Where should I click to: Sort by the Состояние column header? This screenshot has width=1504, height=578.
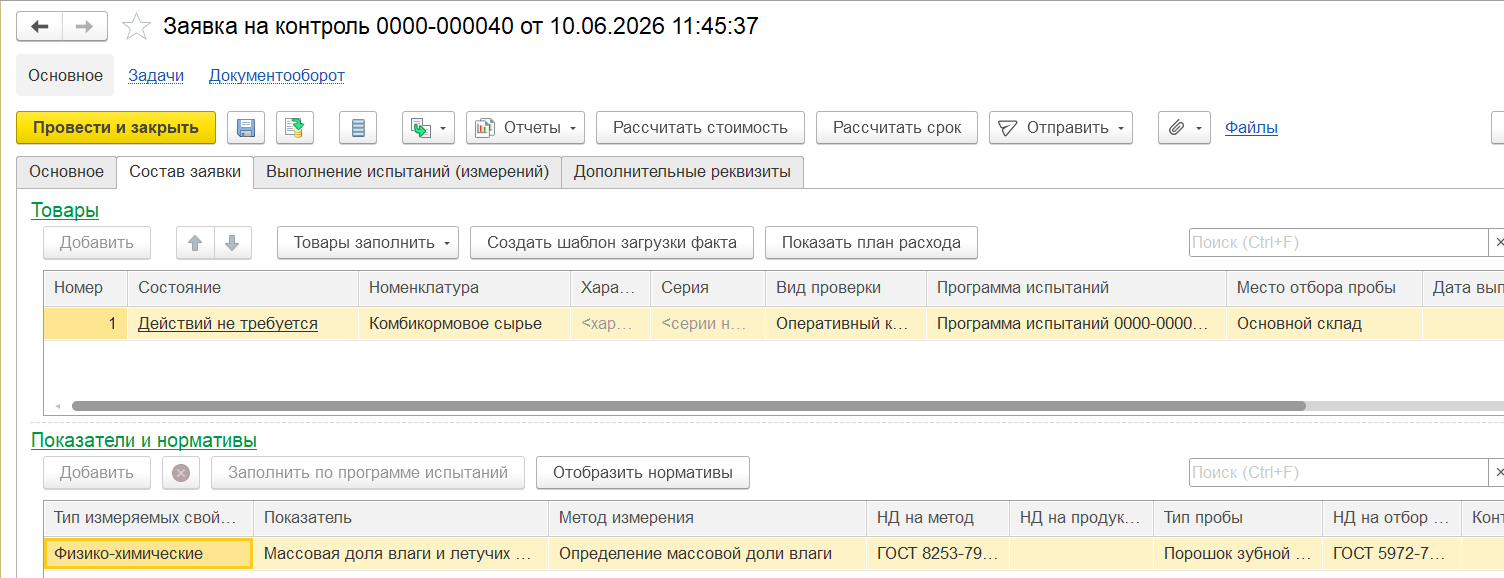[242, 288]
